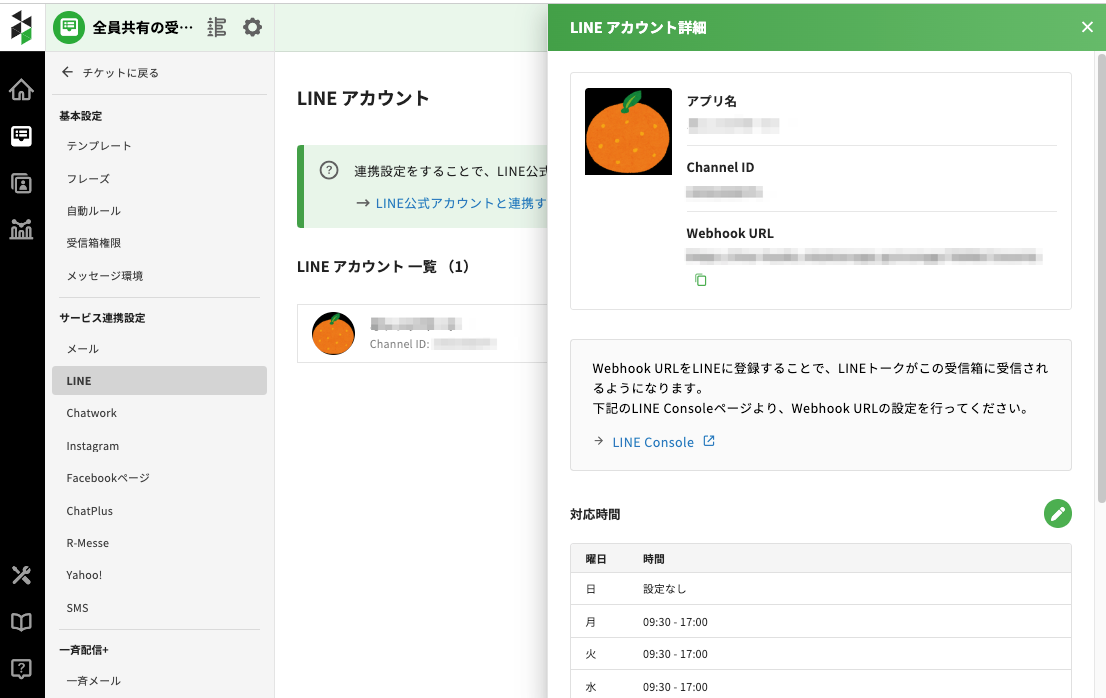Click LINE アカウント 一覧 (1) heading

(383, 267)
